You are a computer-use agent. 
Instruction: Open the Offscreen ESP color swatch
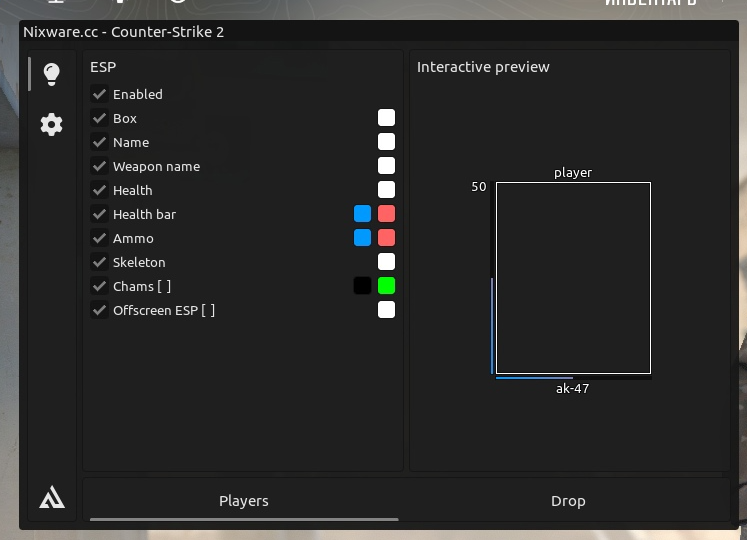[x=386, y=310]
